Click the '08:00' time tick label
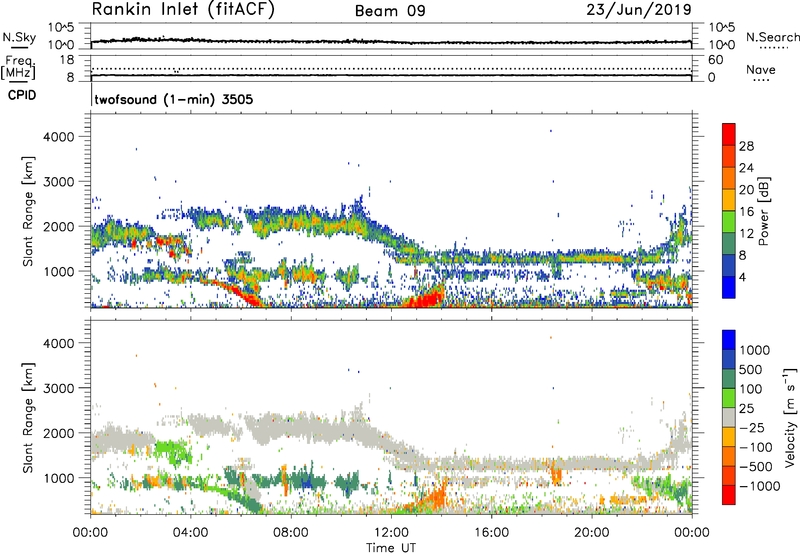The image size is (800, 554). click(x=291, y=533)
